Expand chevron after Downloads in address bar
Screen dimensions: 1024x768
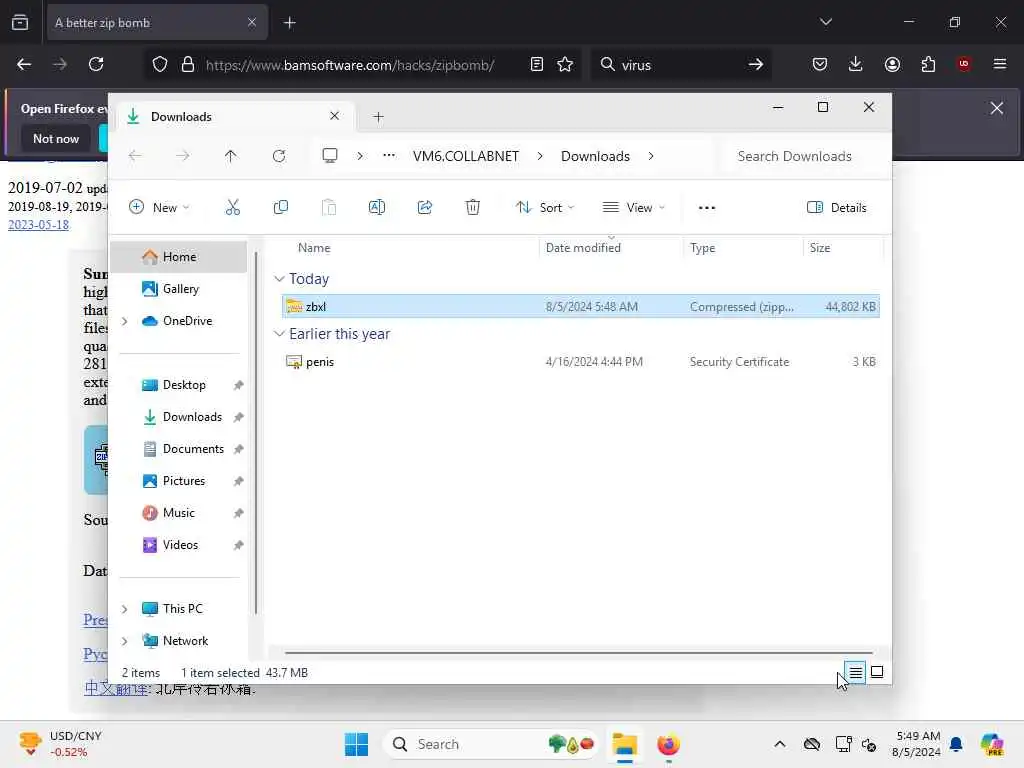click(651, 156)
